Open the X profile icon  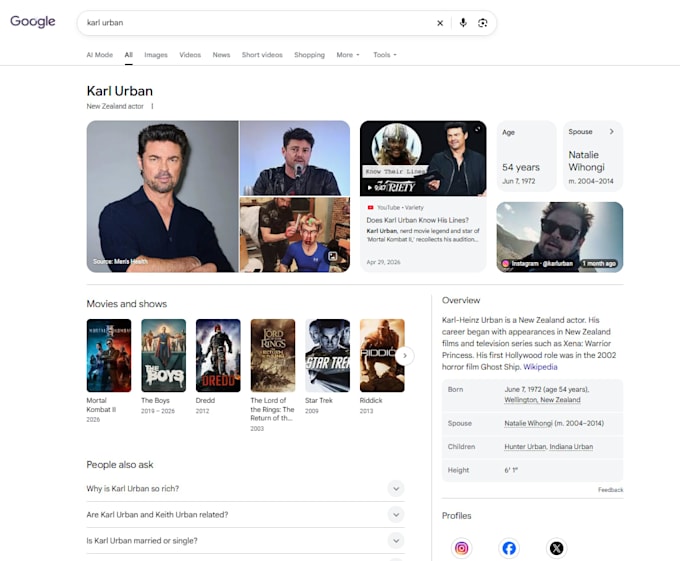(x=556, y=548)
